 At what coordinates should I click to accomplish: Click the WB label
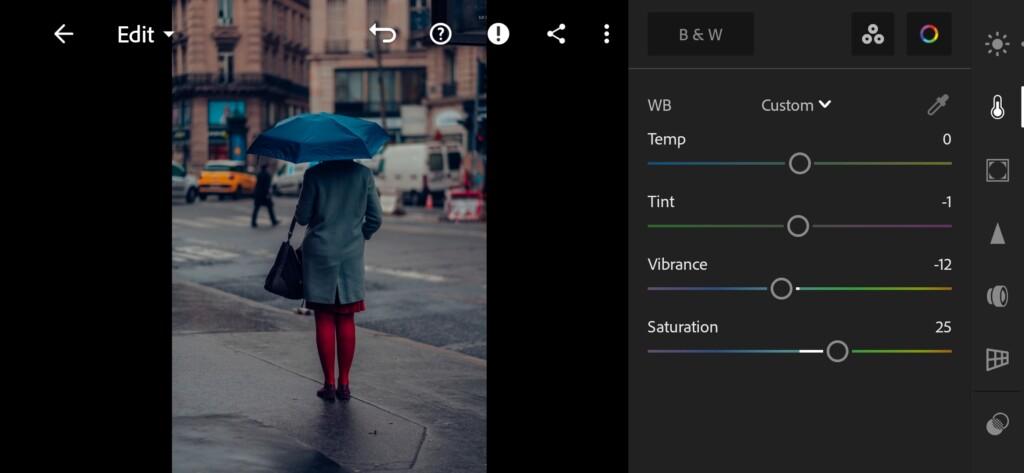(659, 105)
